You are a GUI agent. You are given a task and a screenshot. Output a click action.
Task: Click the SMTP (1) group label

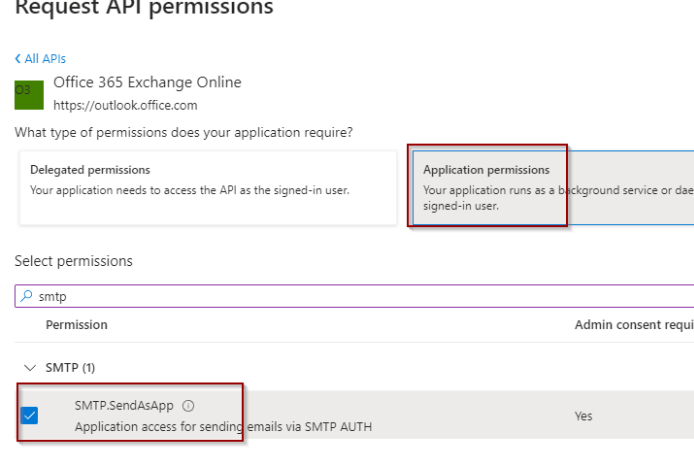tap(70, 368)
